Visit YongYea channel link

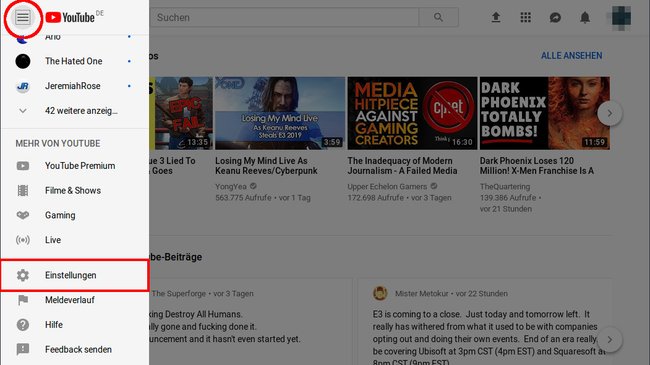(230, 187)
